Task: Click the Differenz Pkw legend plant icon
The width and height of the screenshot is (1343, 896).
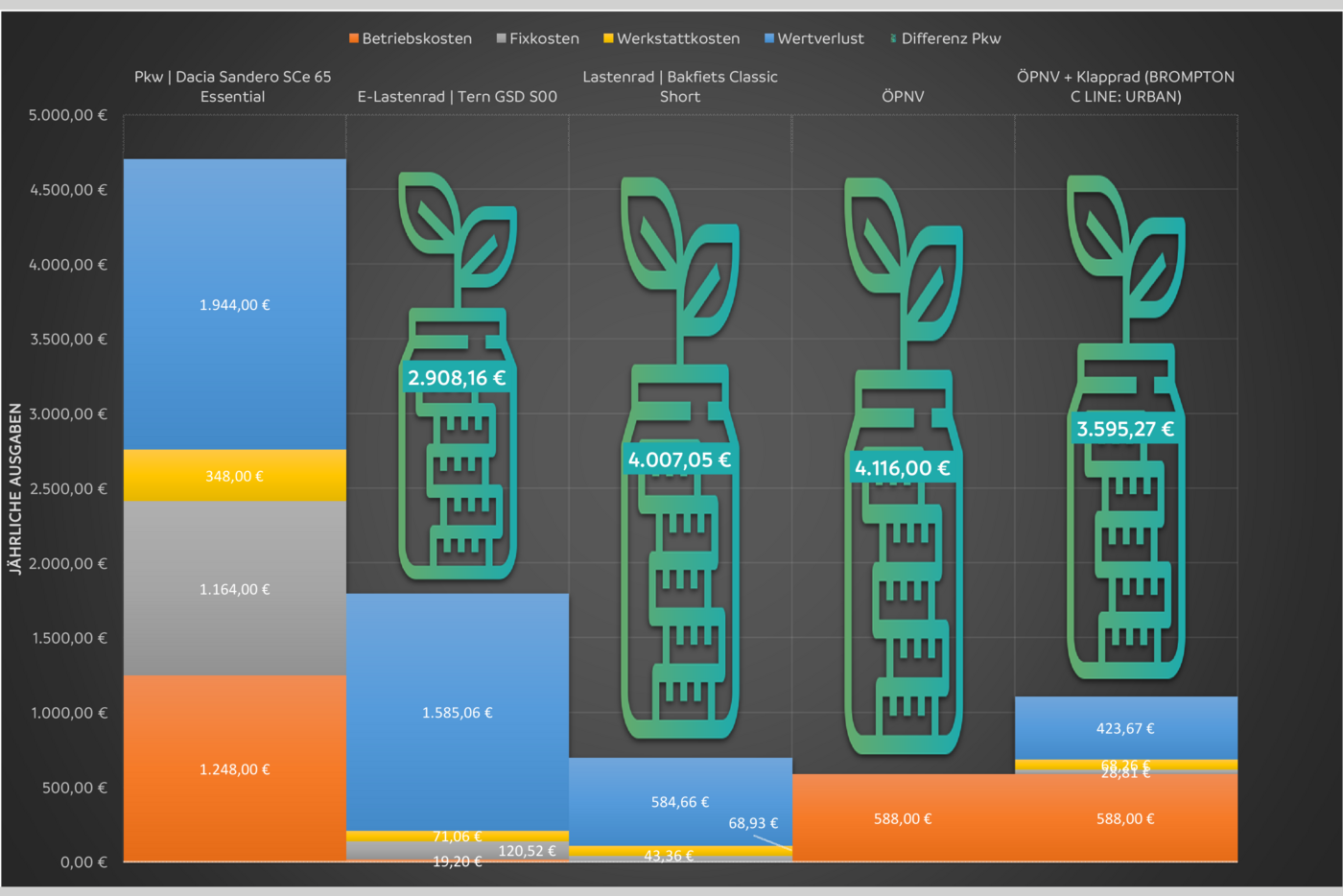Action: (x=893, y=38)
